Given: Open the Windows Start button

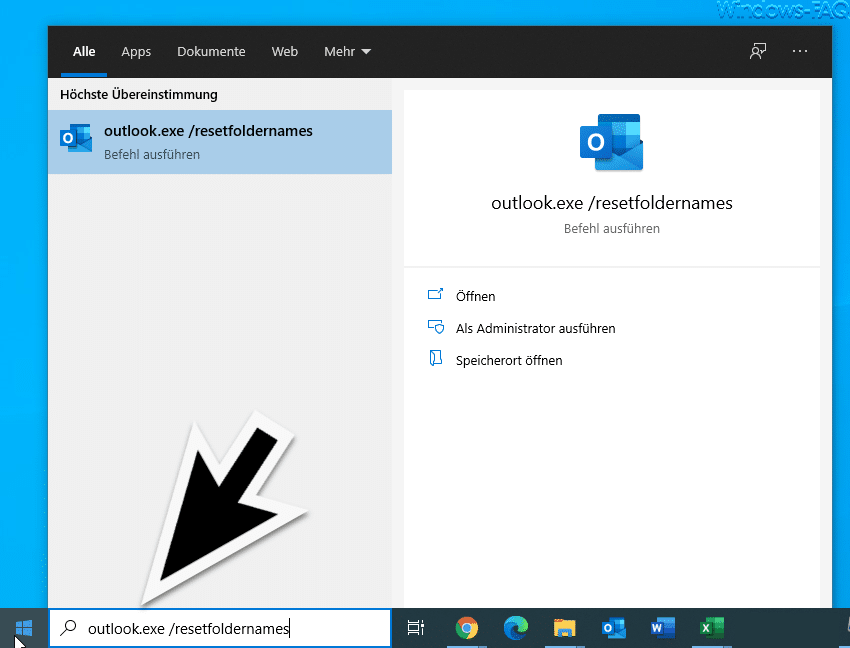Looking at the screenshot, I should point(24,628).
